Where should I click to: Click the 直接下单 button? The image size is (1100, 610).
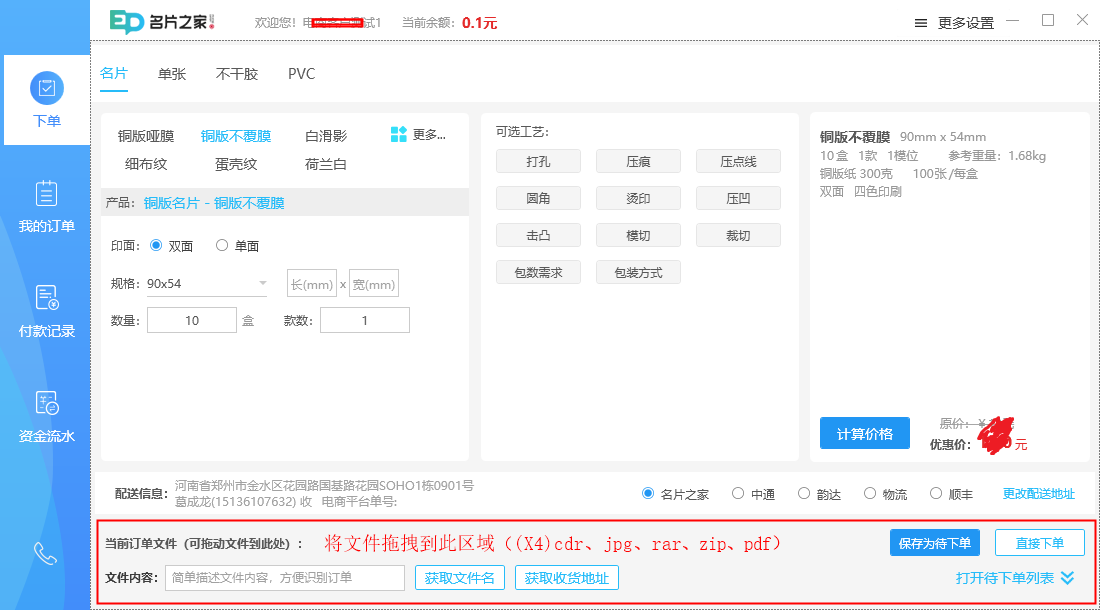coord(1040,543)
